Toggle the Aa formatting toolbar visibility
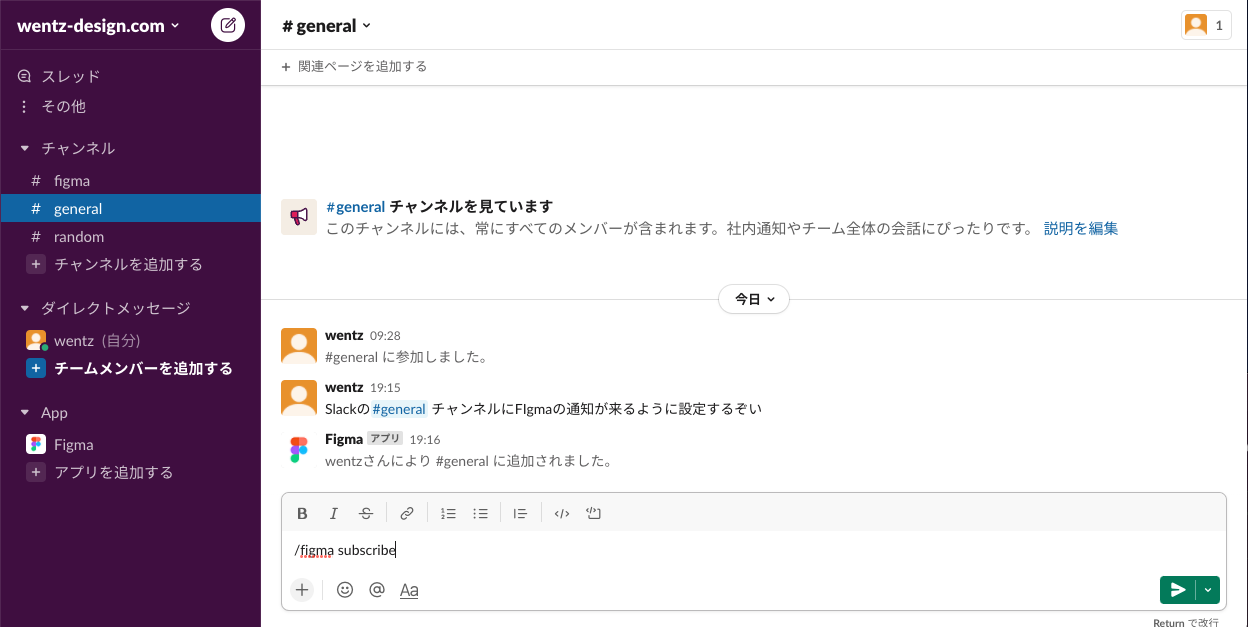This screenshot has height=627, width=1248. coord(409,590)
